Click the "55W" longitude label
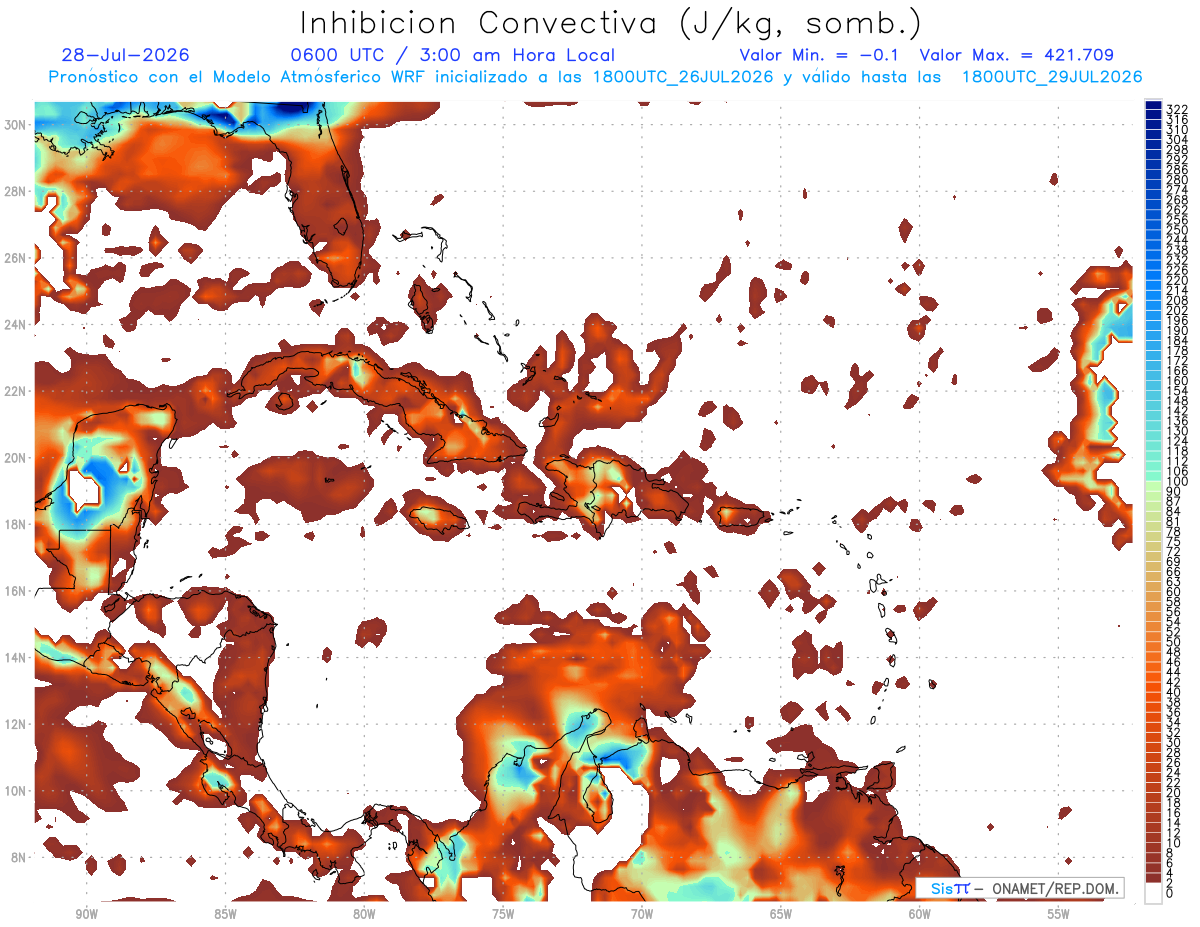Image resolution: width=1200 pixels, height=927 pixels. click(1059, 914)
